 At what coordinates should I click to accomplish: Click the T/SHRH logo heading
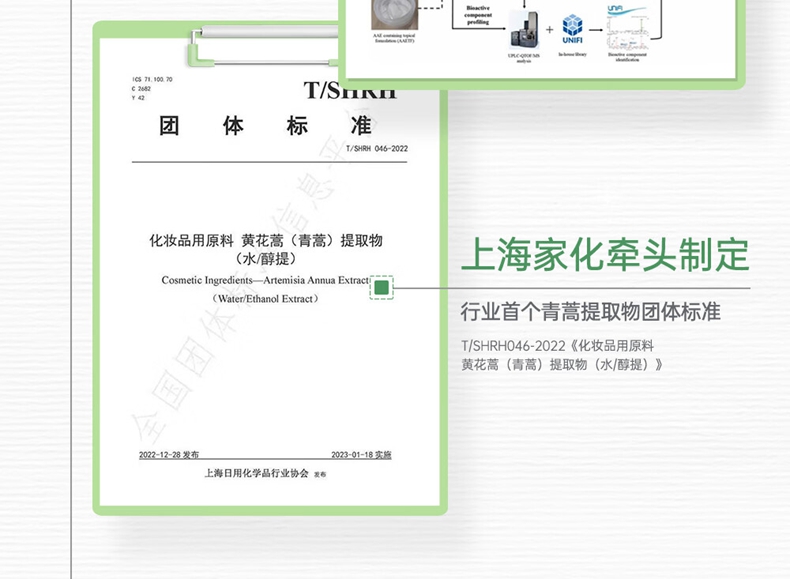click(350, 92)
